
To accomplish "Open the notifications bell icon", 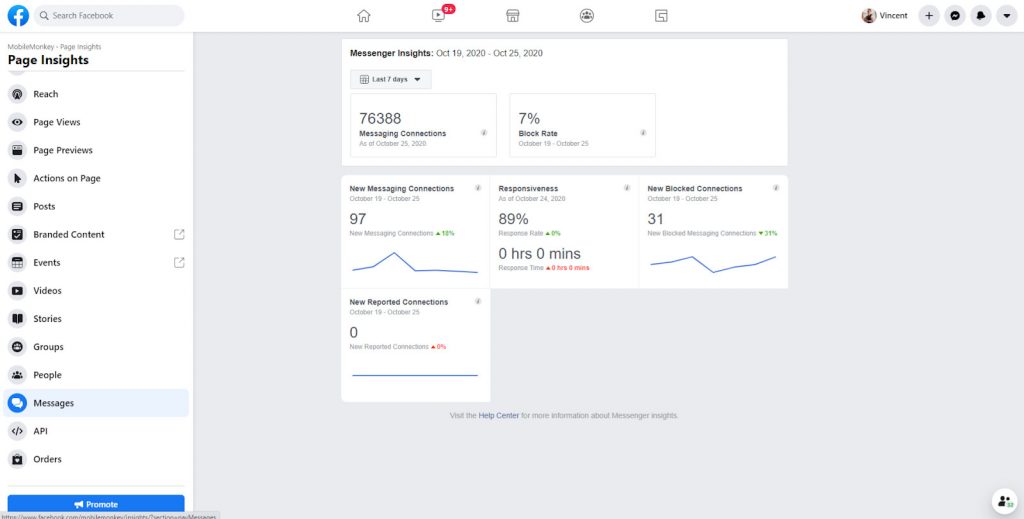I will [x=980, y=16].
